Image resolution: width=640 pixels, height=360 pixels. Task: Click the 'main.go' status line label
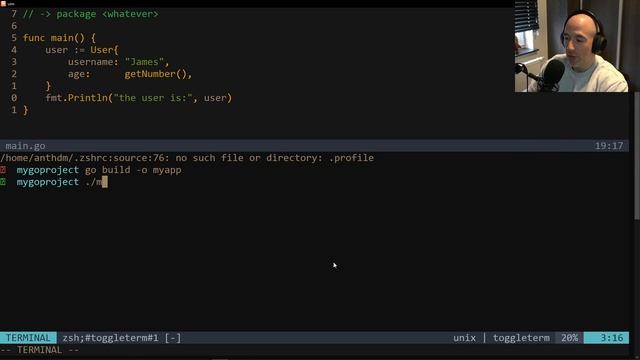click(x=25, y=146)
